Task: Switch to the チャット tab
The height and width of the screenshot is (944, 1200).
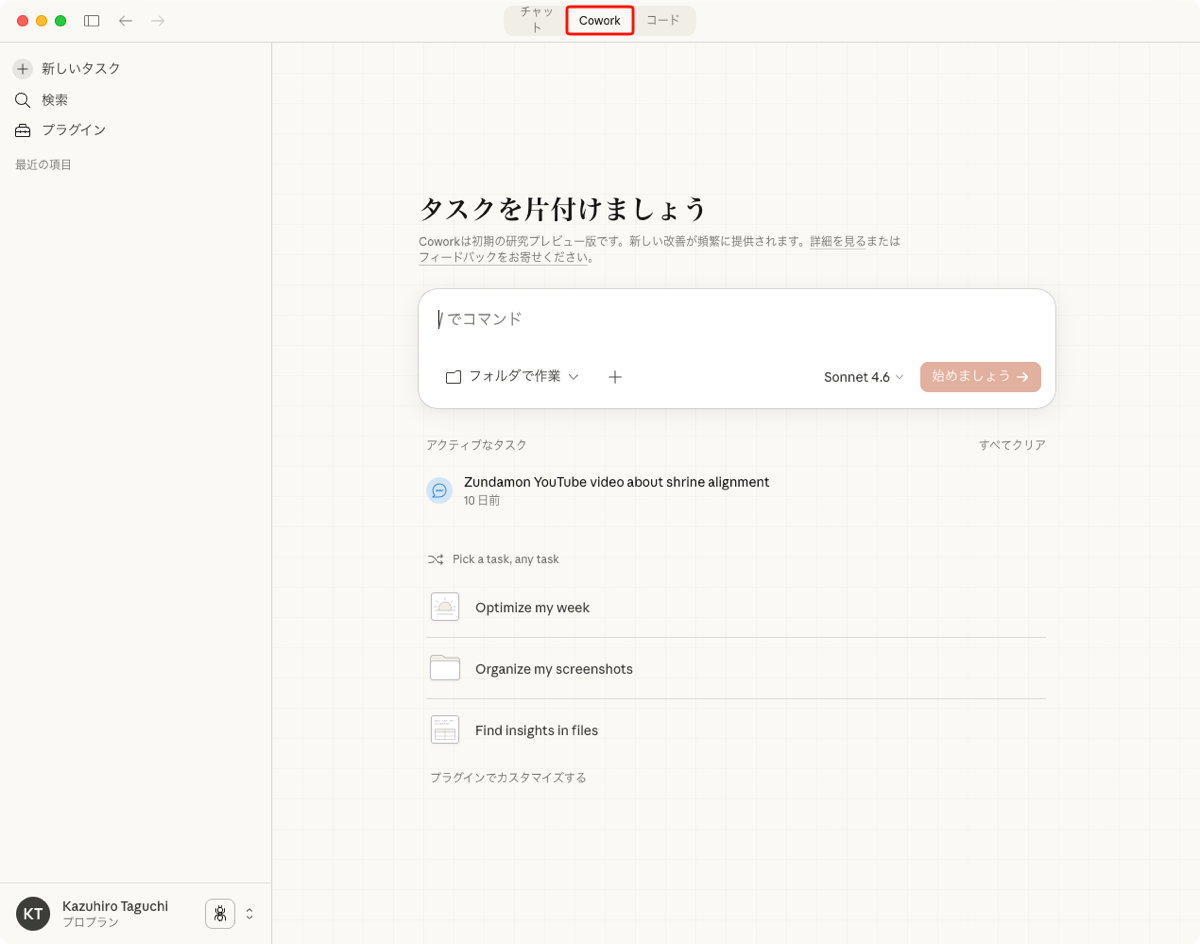Action: click(x=536, y=20)
